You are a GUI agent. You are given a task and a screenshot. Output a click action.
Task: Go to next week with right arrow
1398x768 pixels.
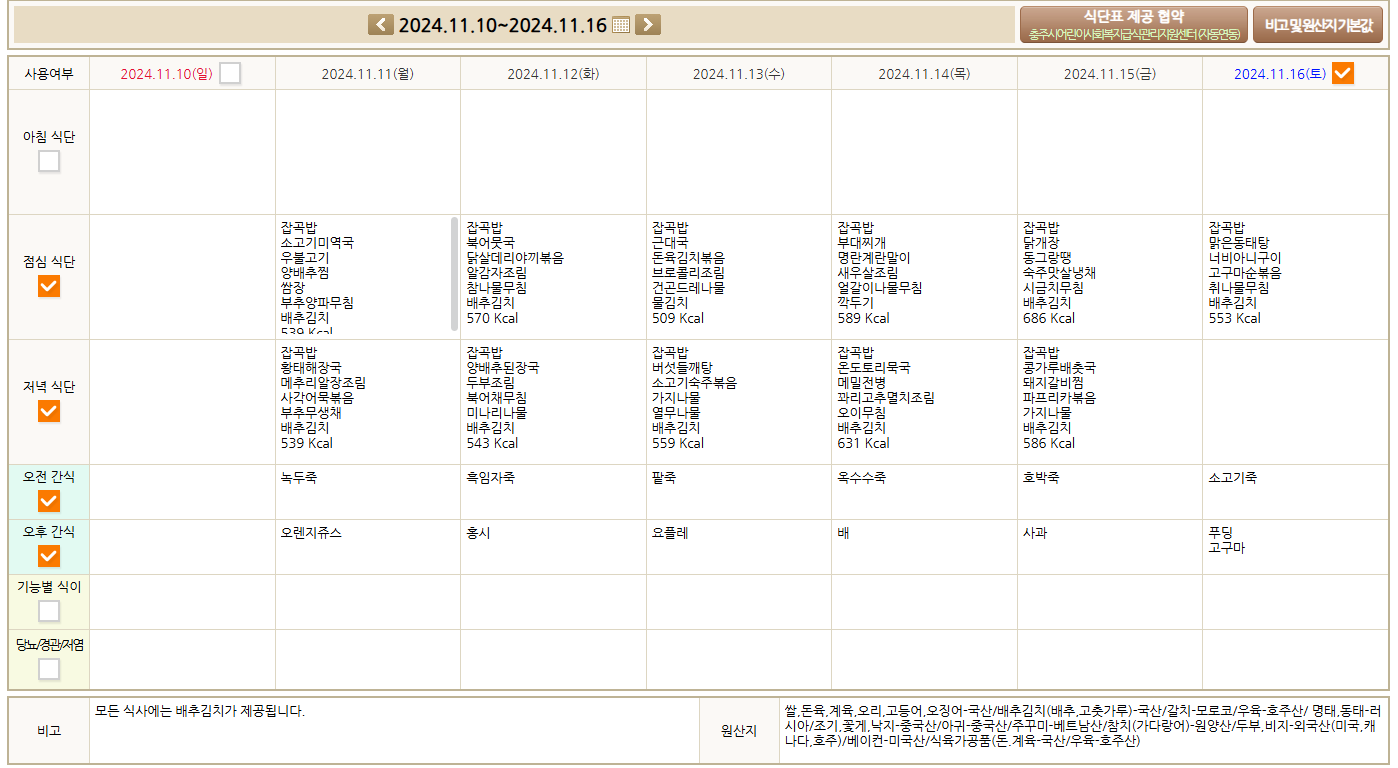[x=648, y=25]
